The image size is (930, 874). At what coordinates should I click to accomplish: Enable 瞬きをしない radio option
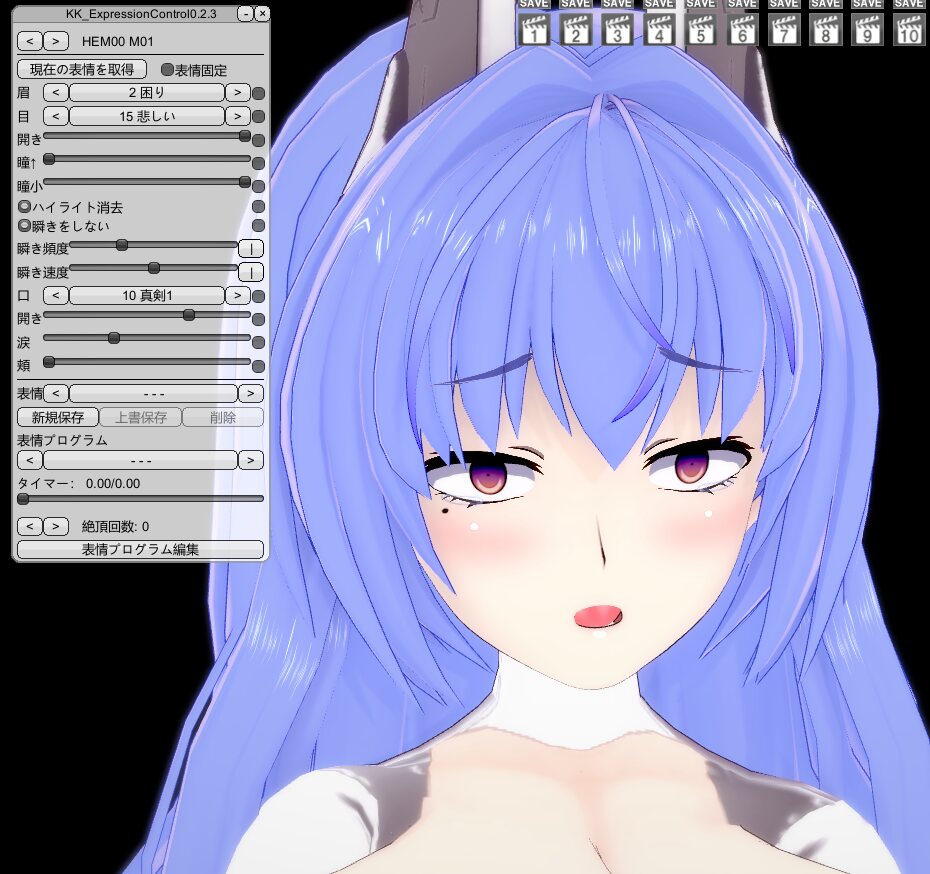click(63, 226)
